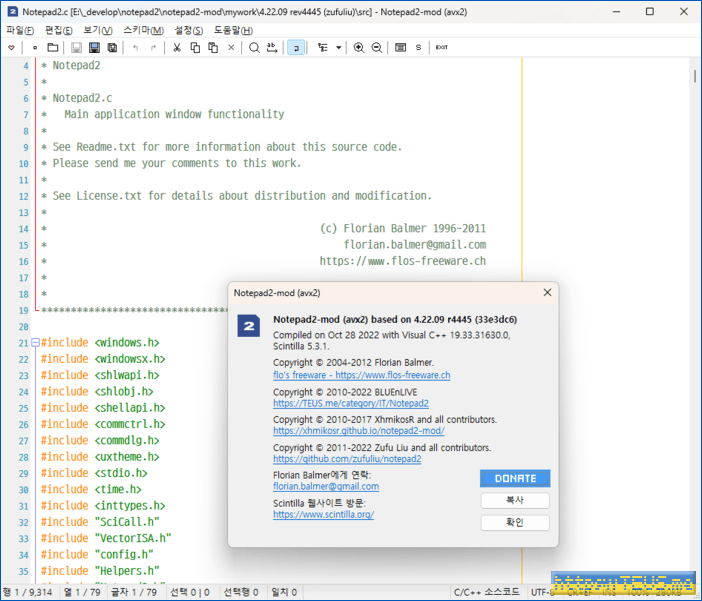Open the folding dropdown arrow in toolbar

(x=338, y=47)
